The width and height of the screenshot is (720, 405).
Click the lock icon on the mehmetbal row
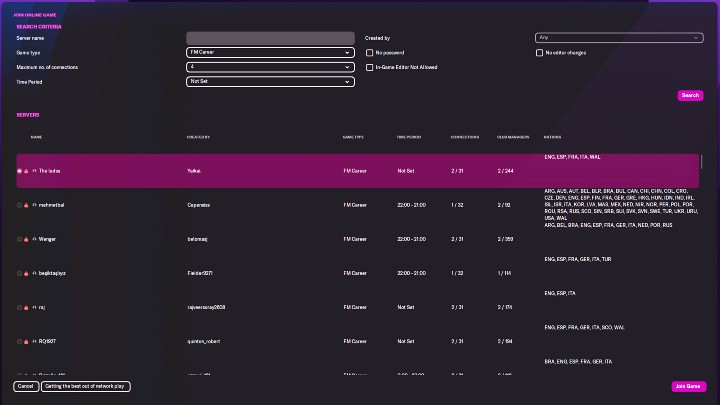pyautogui.click(x=26, y=205)
